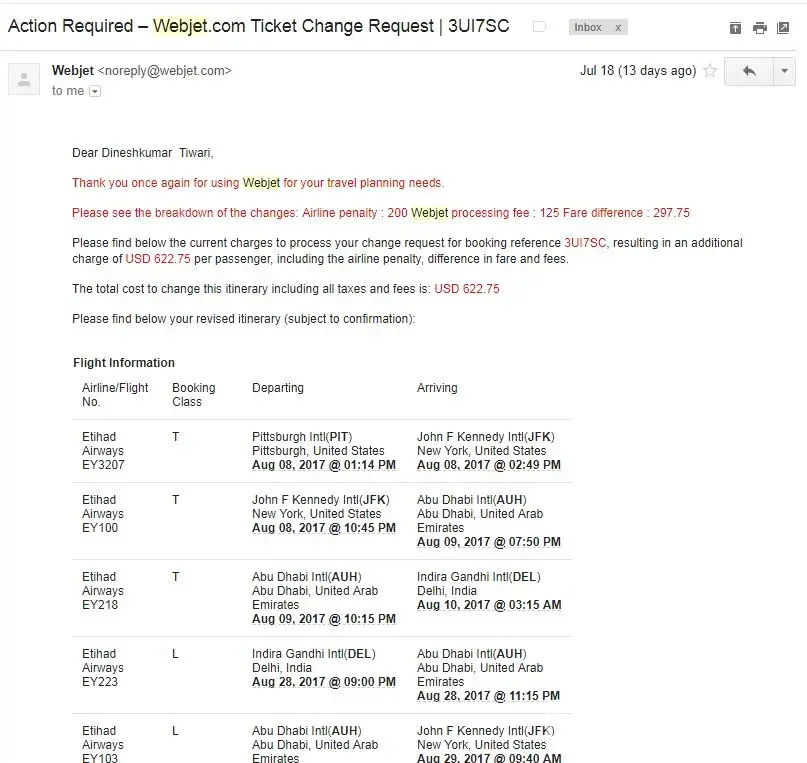Click the Webjet sender name
807x763 pixels.
(72, 71)
